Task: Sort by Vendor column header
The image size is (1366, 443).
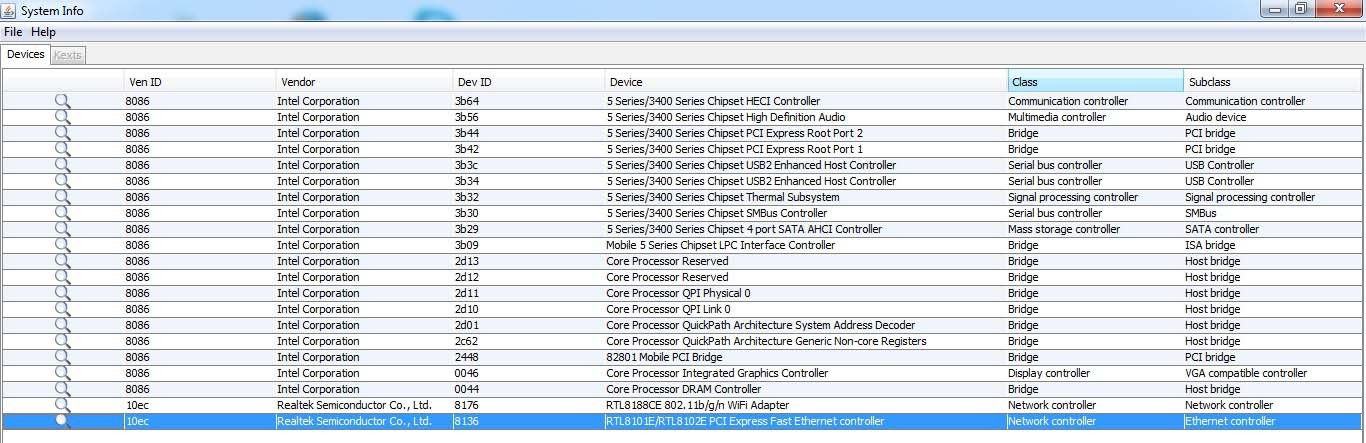Action: 363,82
